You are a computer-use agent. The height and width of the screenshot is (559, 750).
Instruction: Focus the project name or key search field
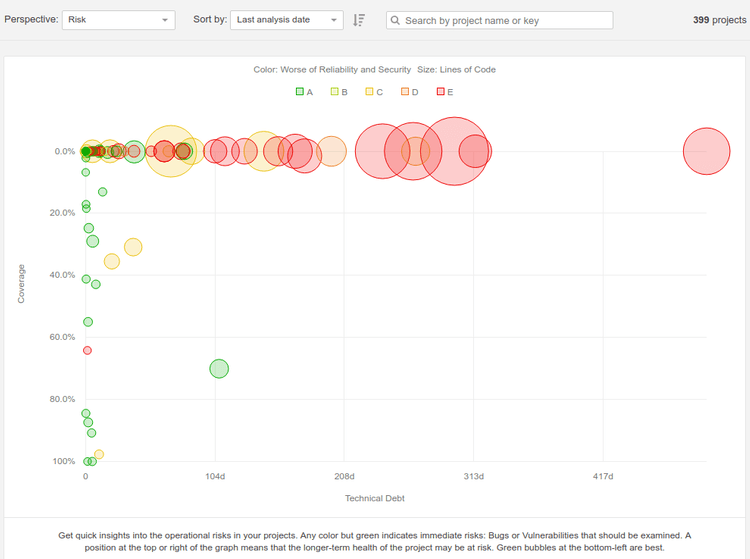tap(499, 20)
